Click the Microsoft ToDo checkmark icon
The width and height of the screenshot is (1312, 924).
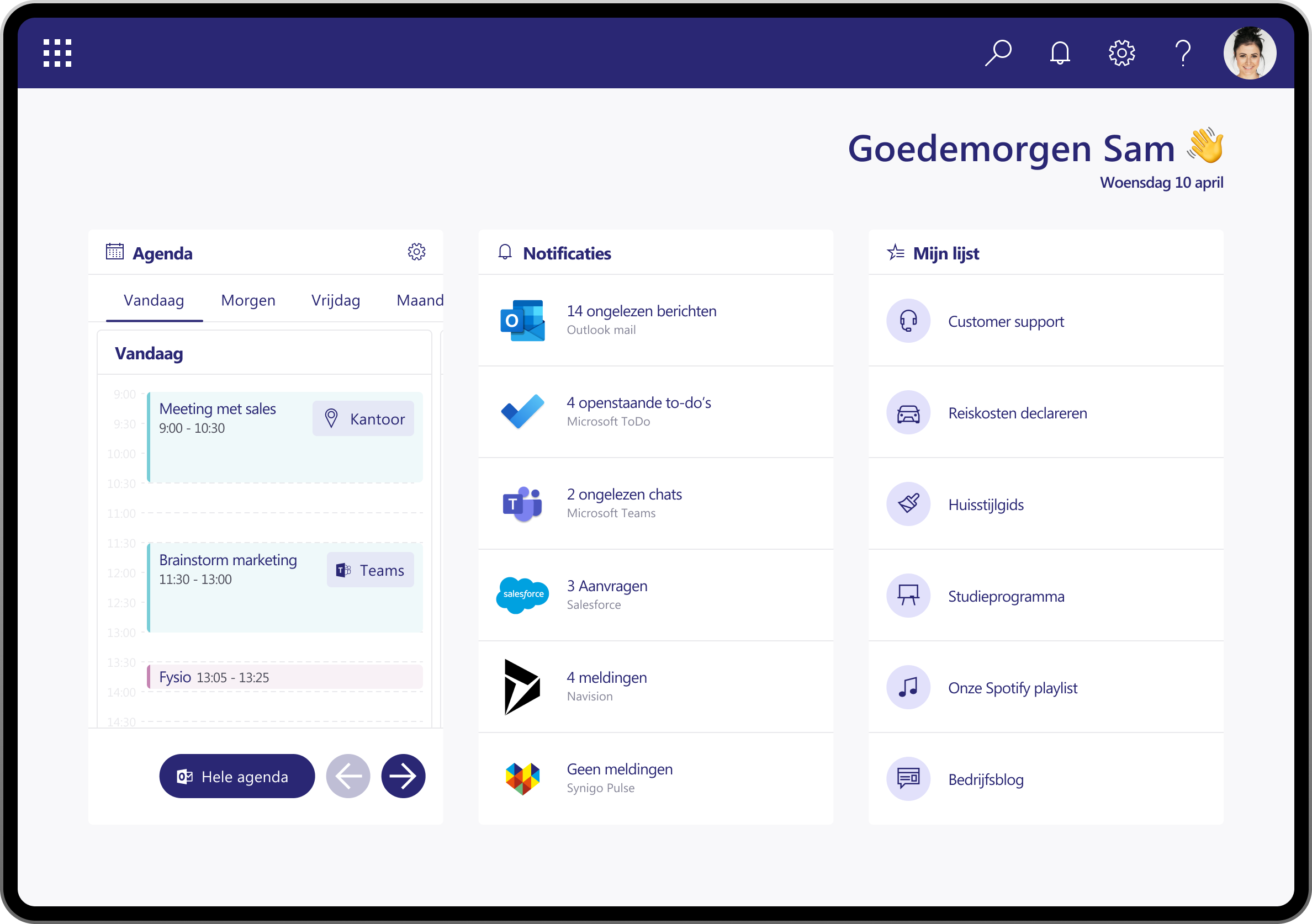pos(522,412)
